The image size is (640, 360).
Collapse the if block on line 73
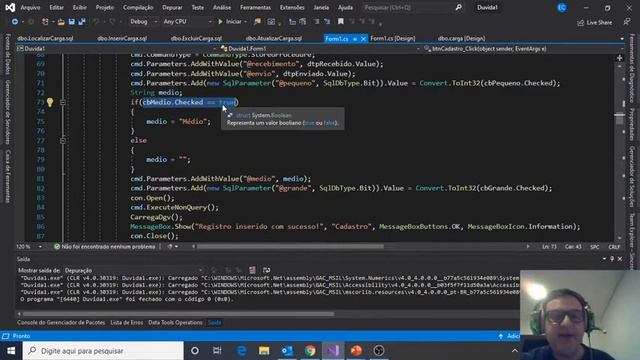pos(63,102)
